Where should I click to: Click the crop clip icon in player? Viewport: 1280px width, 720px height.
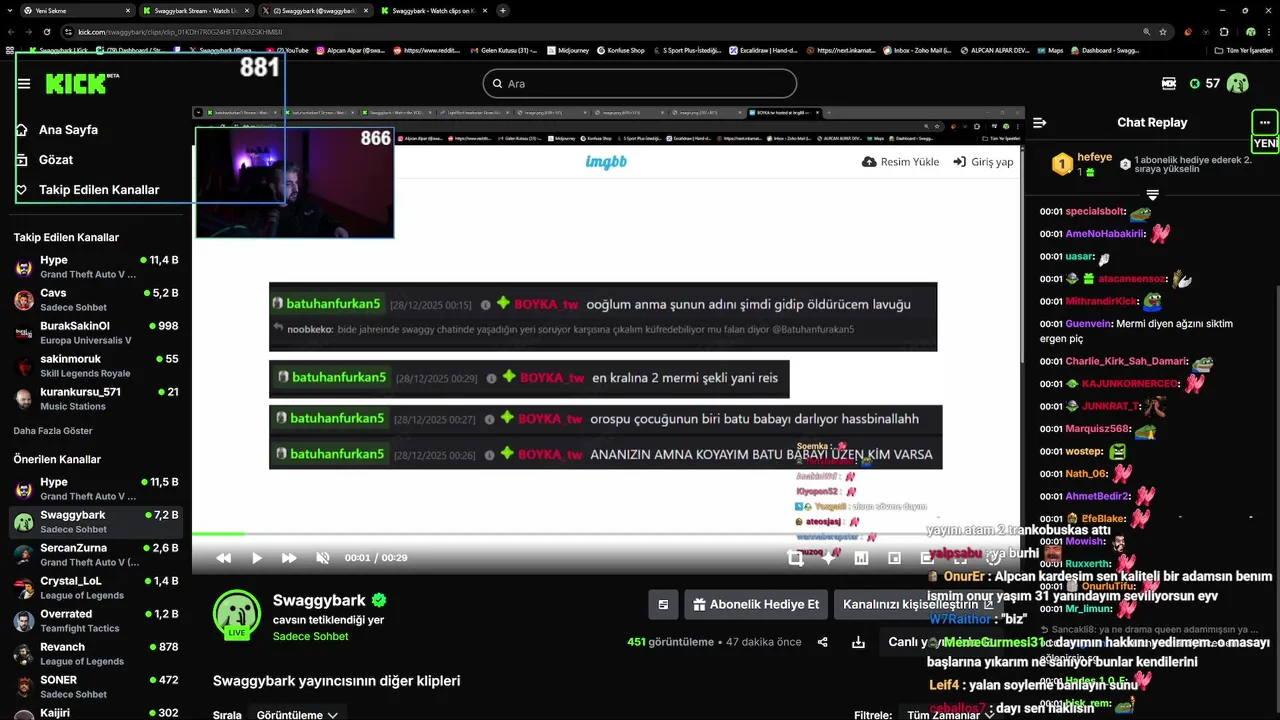pos(796,558)
